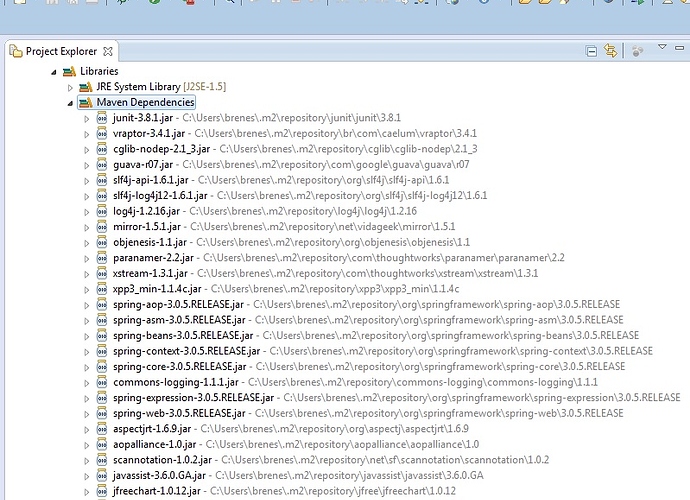This screenshot has height=500, width=690.
Task: Select slf4j-api-1.6.1.jar file name
Action: tap(150, 180)
